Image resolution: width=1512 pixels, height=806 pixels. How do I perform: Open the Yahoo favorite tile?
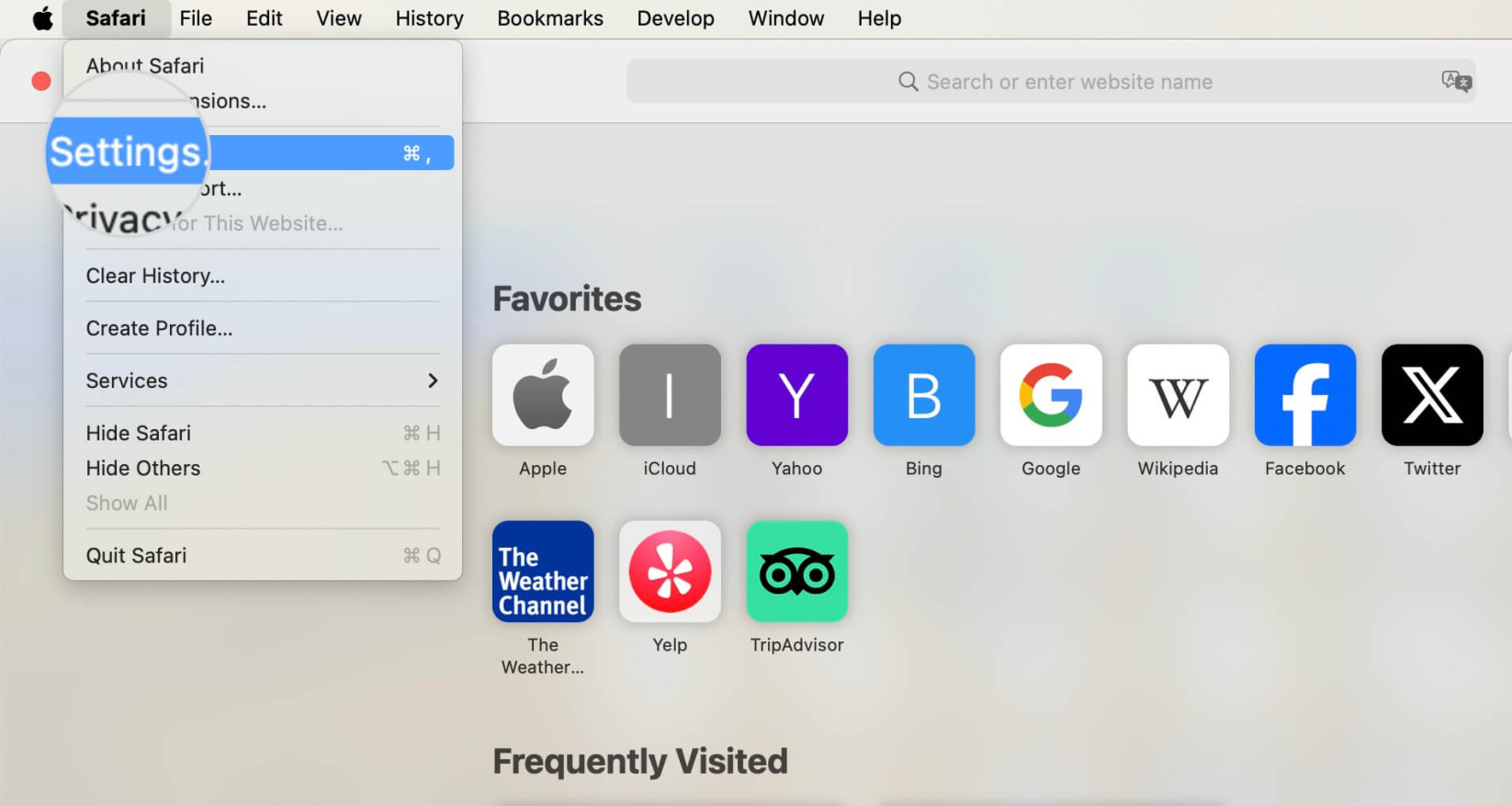pos(796,395)
